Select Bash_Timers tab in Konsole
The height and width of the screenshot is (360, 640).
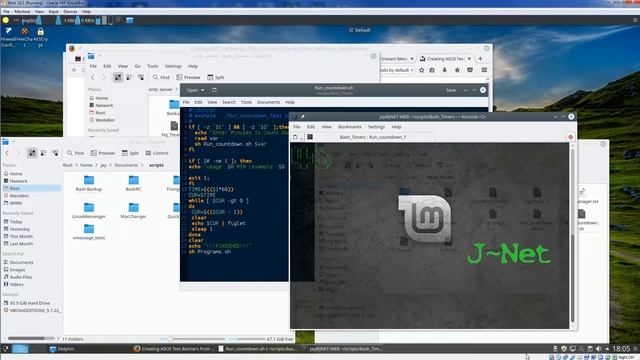(x=373, y=137)
